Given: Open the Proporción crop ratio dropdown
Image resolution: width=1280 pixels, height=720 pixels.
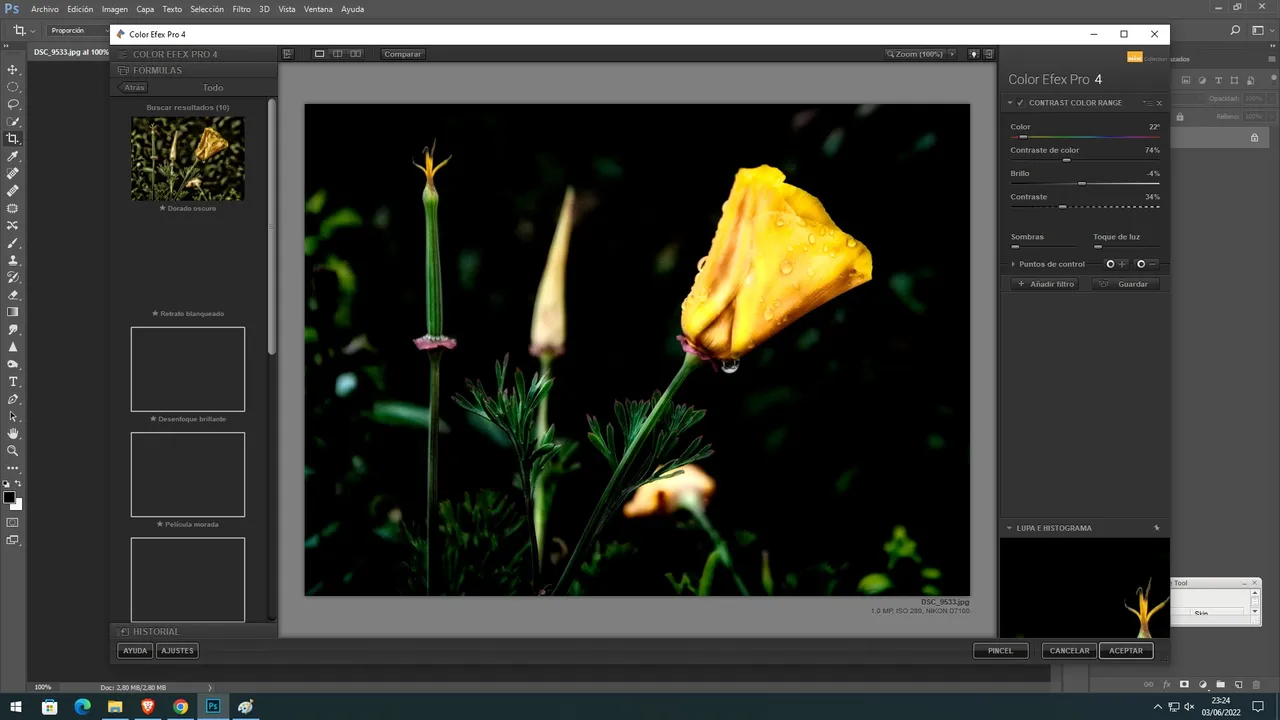Looking at the screenshot, I should click(x=80, y=31).
